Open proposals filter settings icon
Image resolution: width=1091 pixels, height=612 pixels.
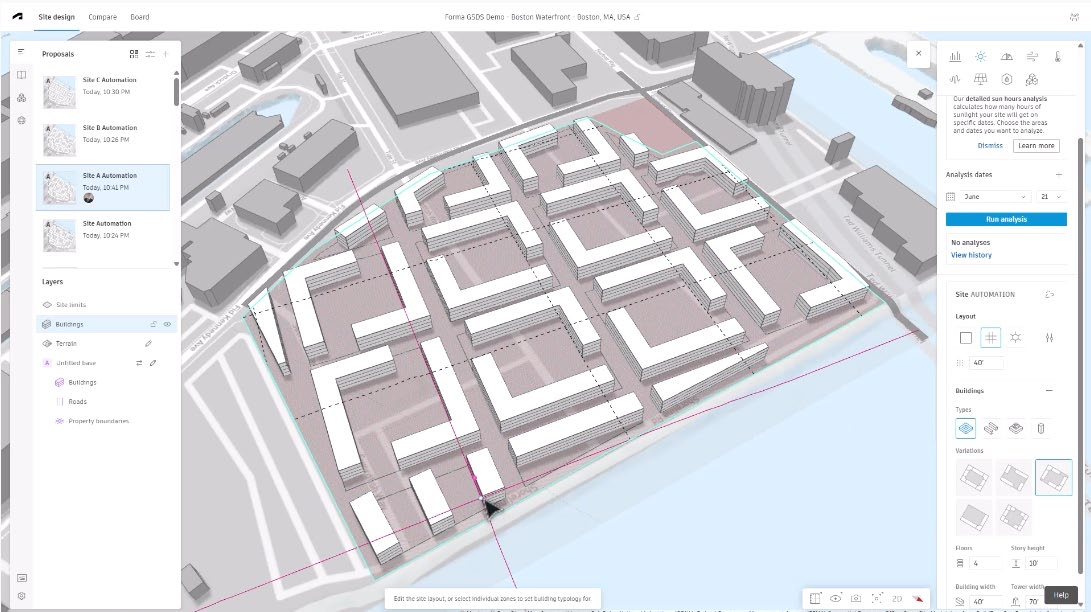pos(150,54)
